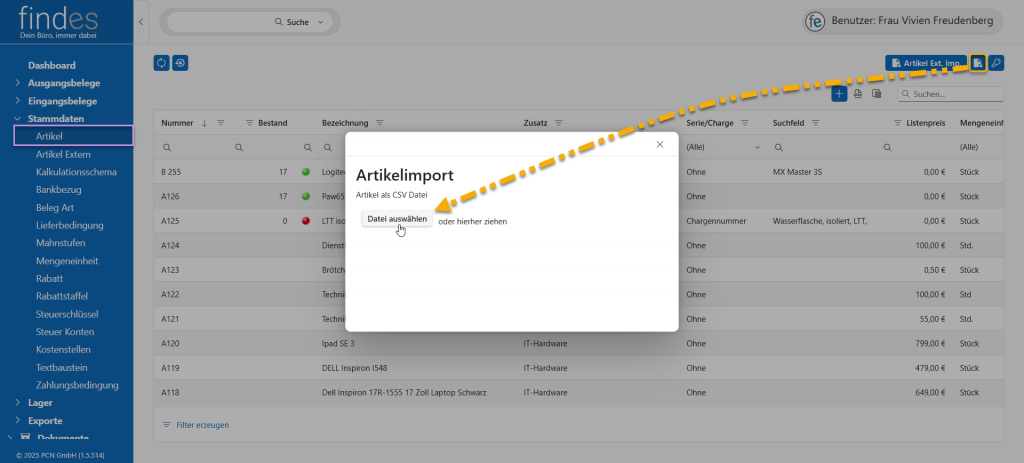Open the Suche dropdown in top bar
1024x463 pixels.
[x=320, y=21]
